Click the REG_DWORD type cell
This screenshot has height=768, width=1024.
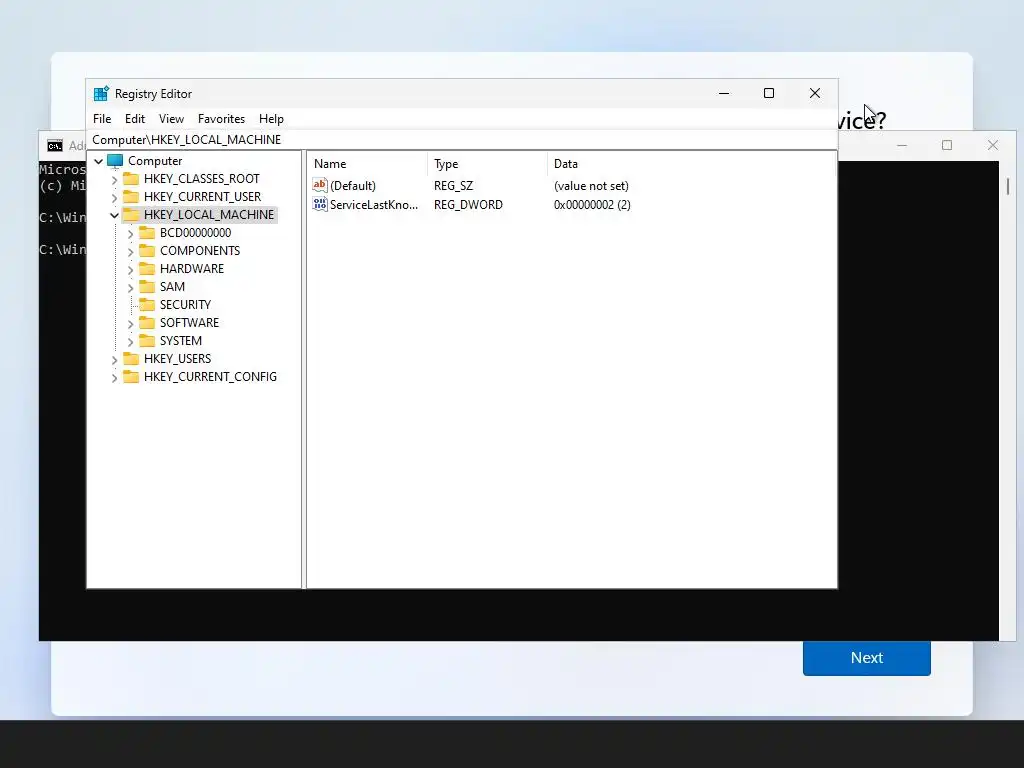pos(468,205)
